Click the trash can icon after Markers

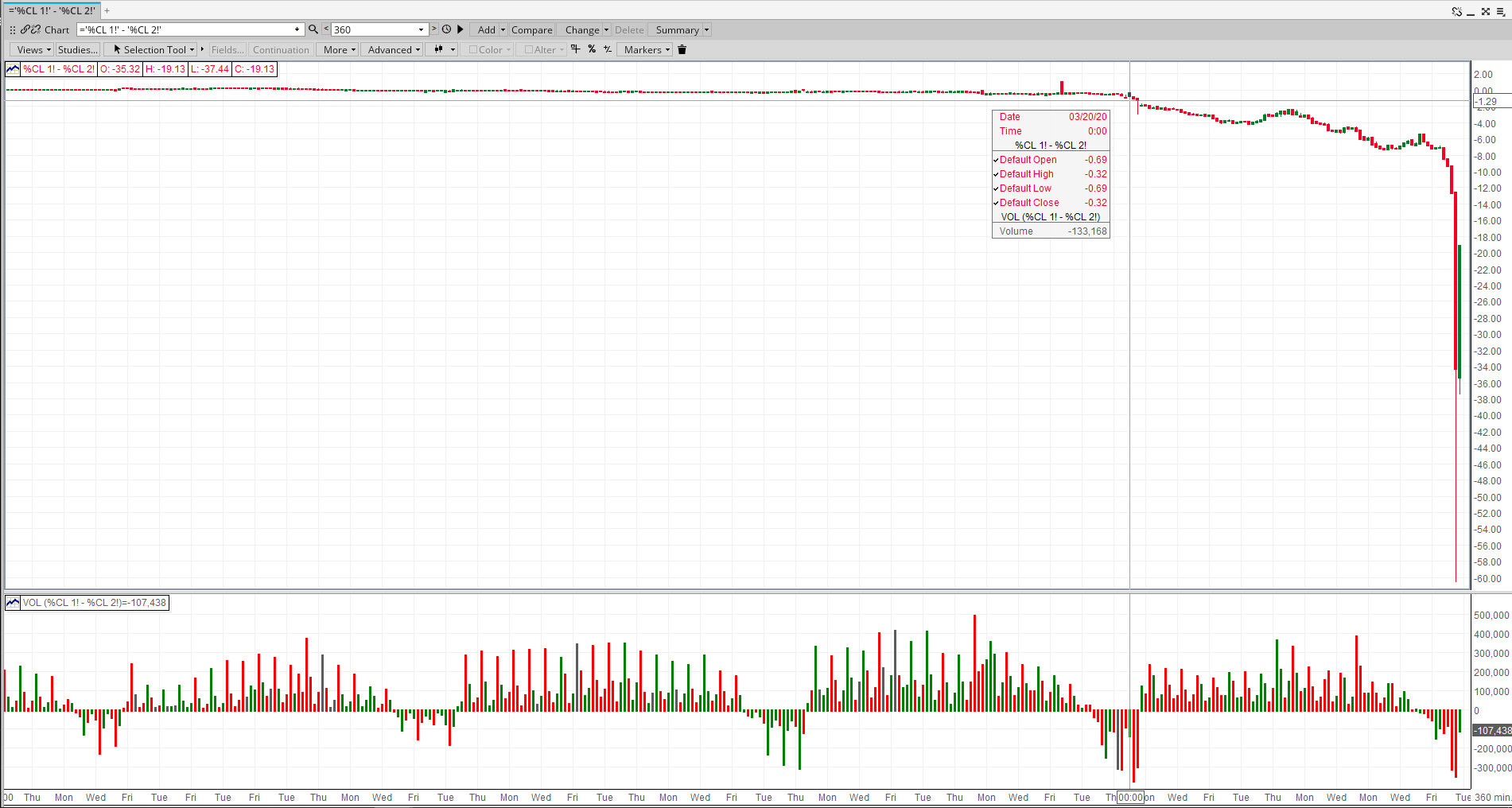coord(682,49)
